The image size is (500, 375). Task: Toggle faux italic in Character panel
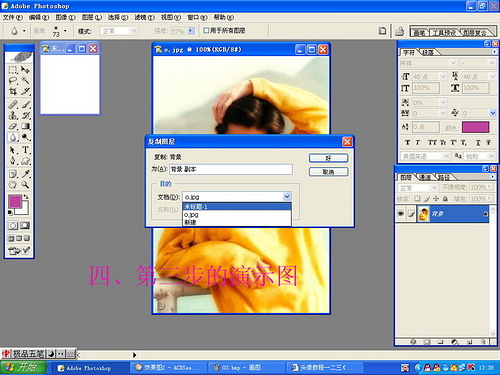coord(417,142)
